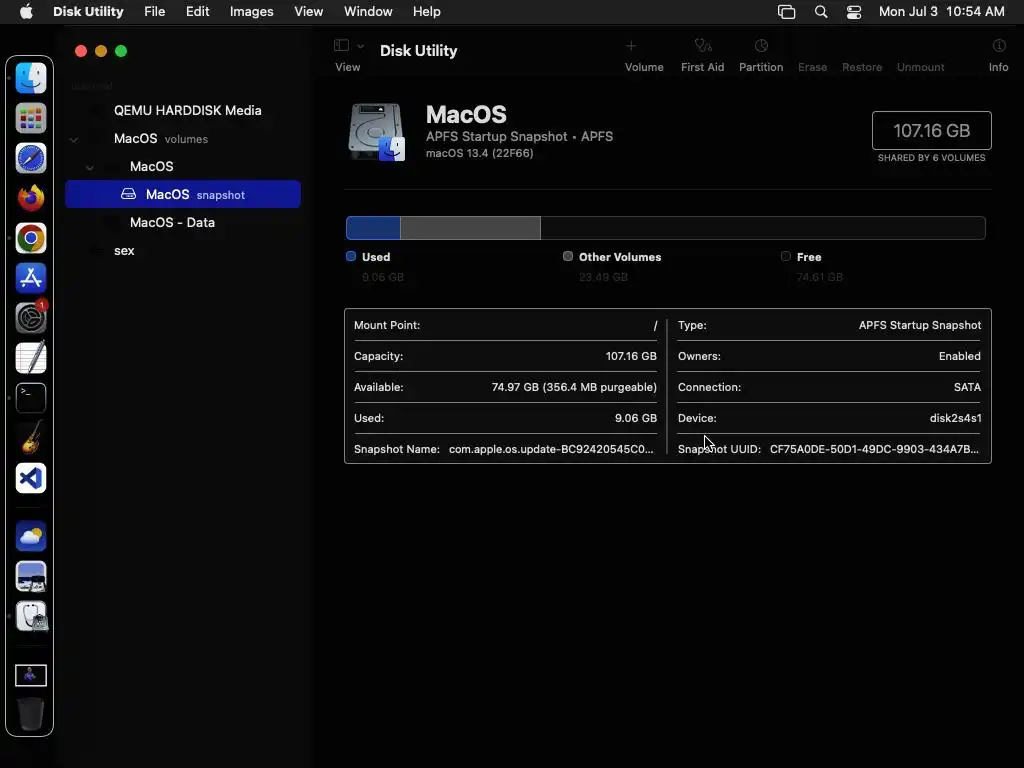Launch Firefox from the dock
1024x768 pixels.
[31, 199]
